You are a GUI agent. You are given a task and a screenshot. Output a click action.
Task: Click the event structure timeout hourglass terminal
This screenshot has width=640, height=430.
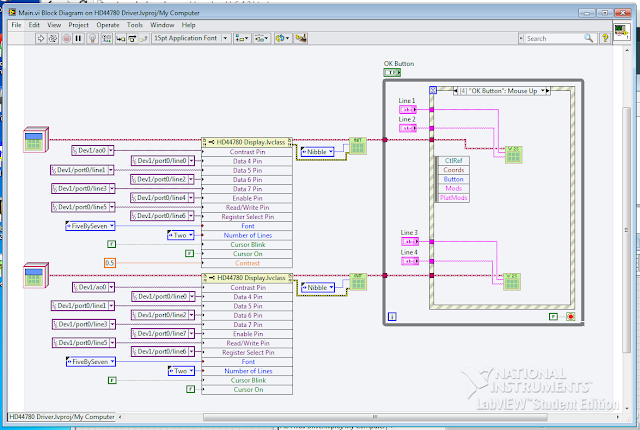[433, 90]
